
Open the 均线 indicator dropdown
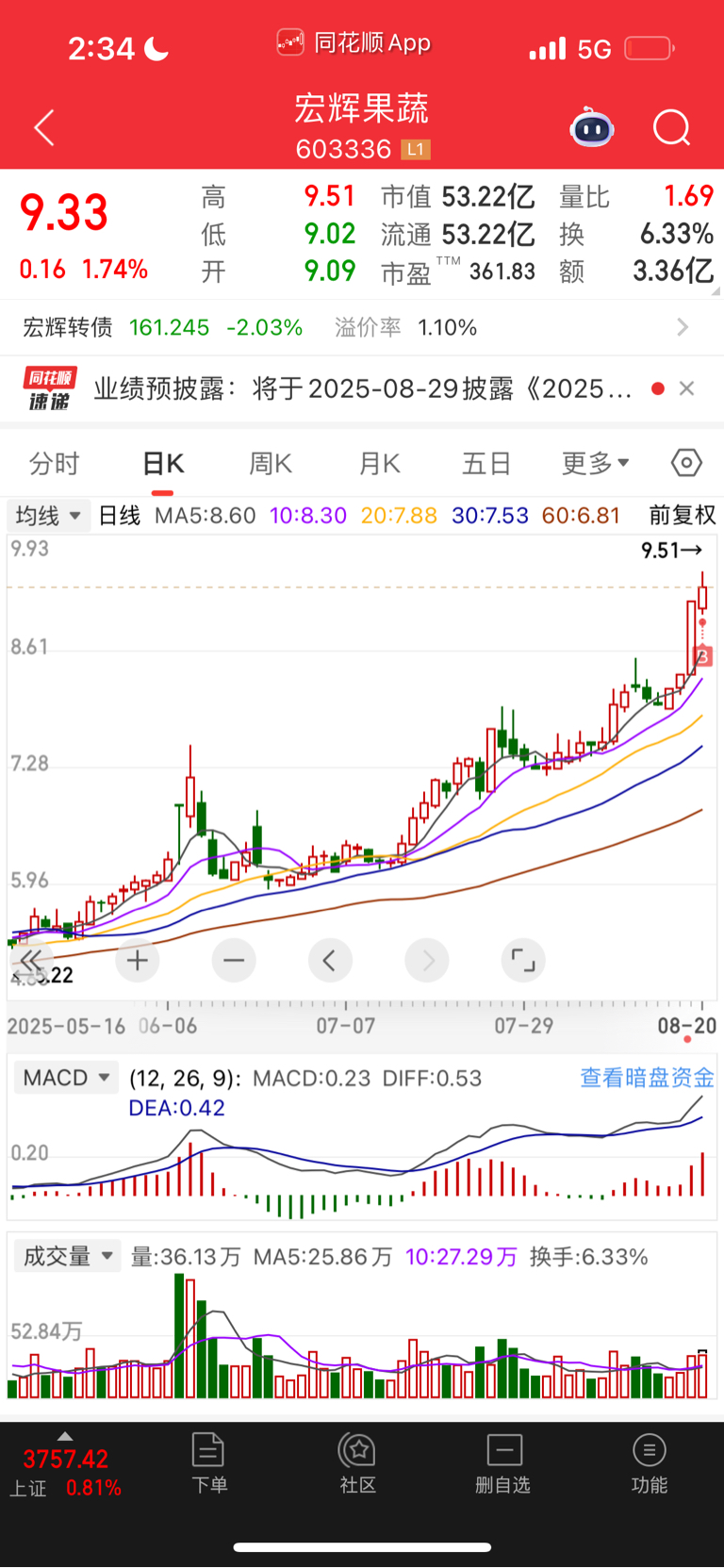click(x=48, y=515)
